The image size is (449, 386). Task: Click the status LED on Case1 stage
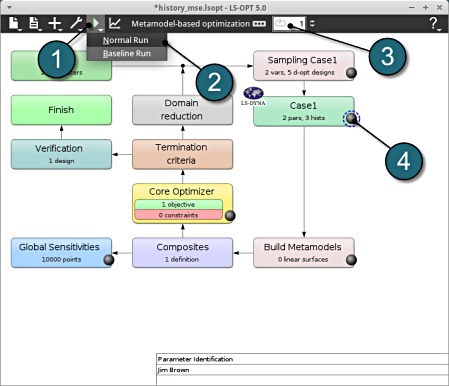[351, 118]
